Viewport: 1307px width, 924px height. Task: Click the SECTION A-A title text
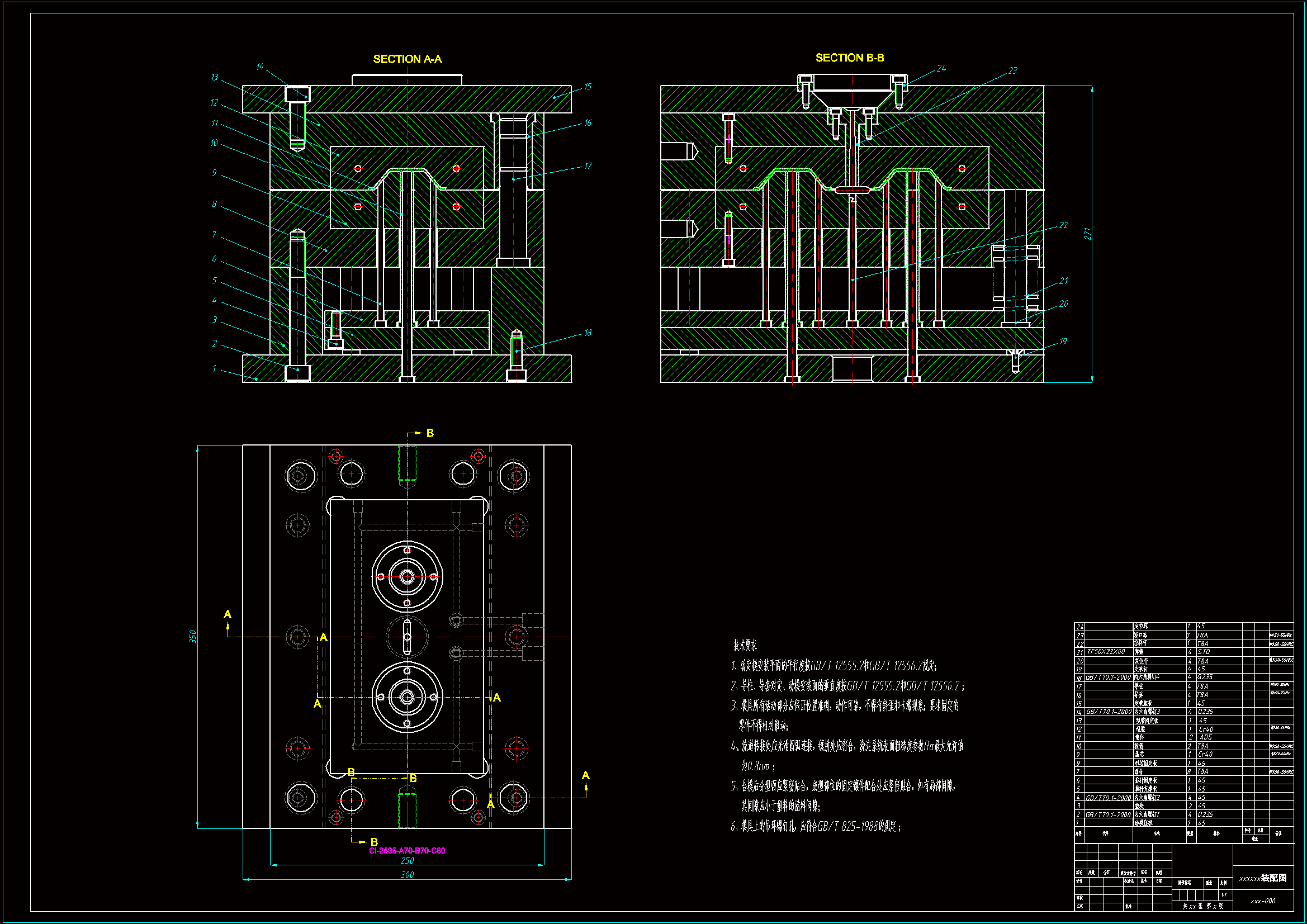coord(407,59)
